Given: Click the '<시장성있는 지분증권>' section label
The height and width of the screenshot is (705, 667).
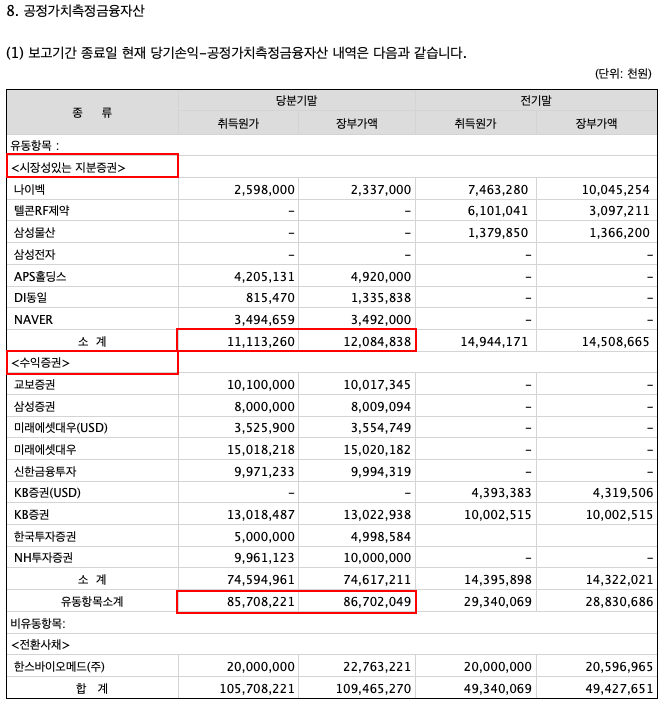Looking at the screenshot, I should pyautogui.click(x=68, y=168).
